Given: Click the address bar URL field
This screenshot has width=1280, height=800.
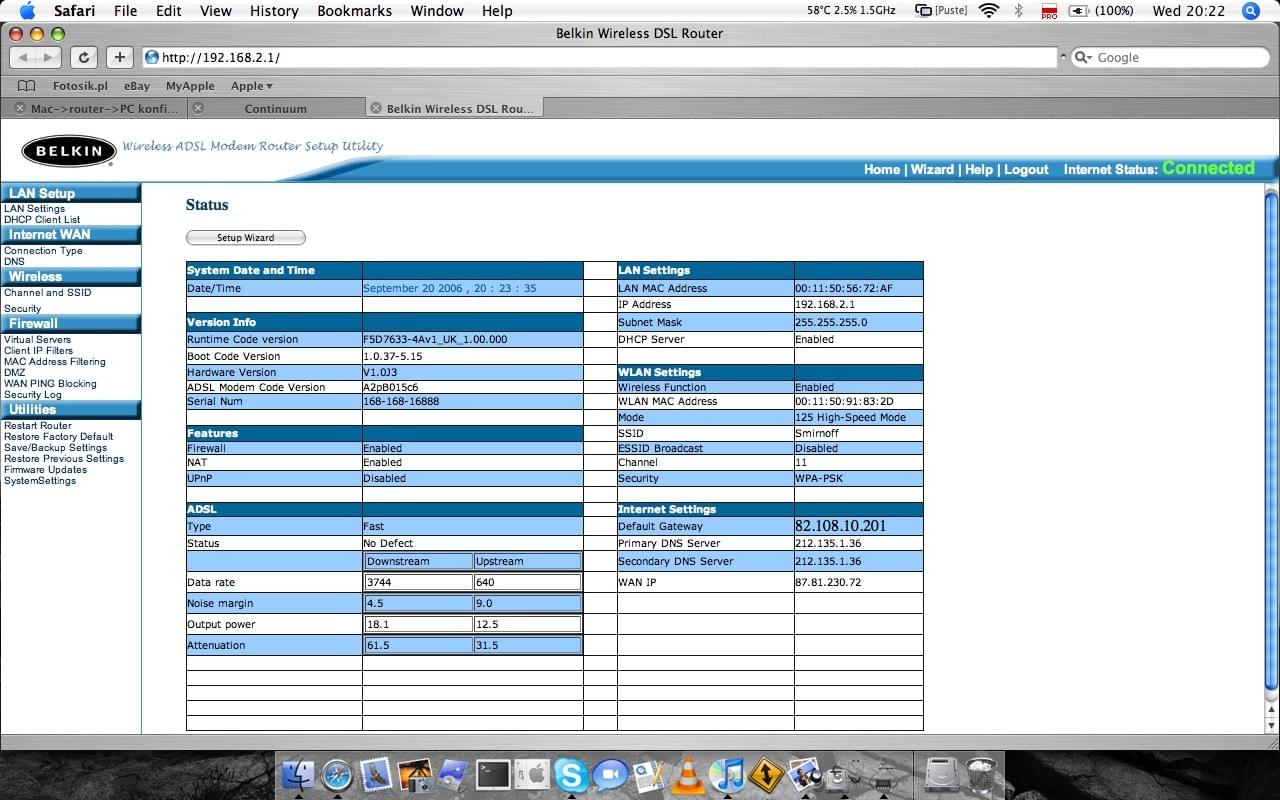Looking at the screenshot, I should [x=600, y=57].
